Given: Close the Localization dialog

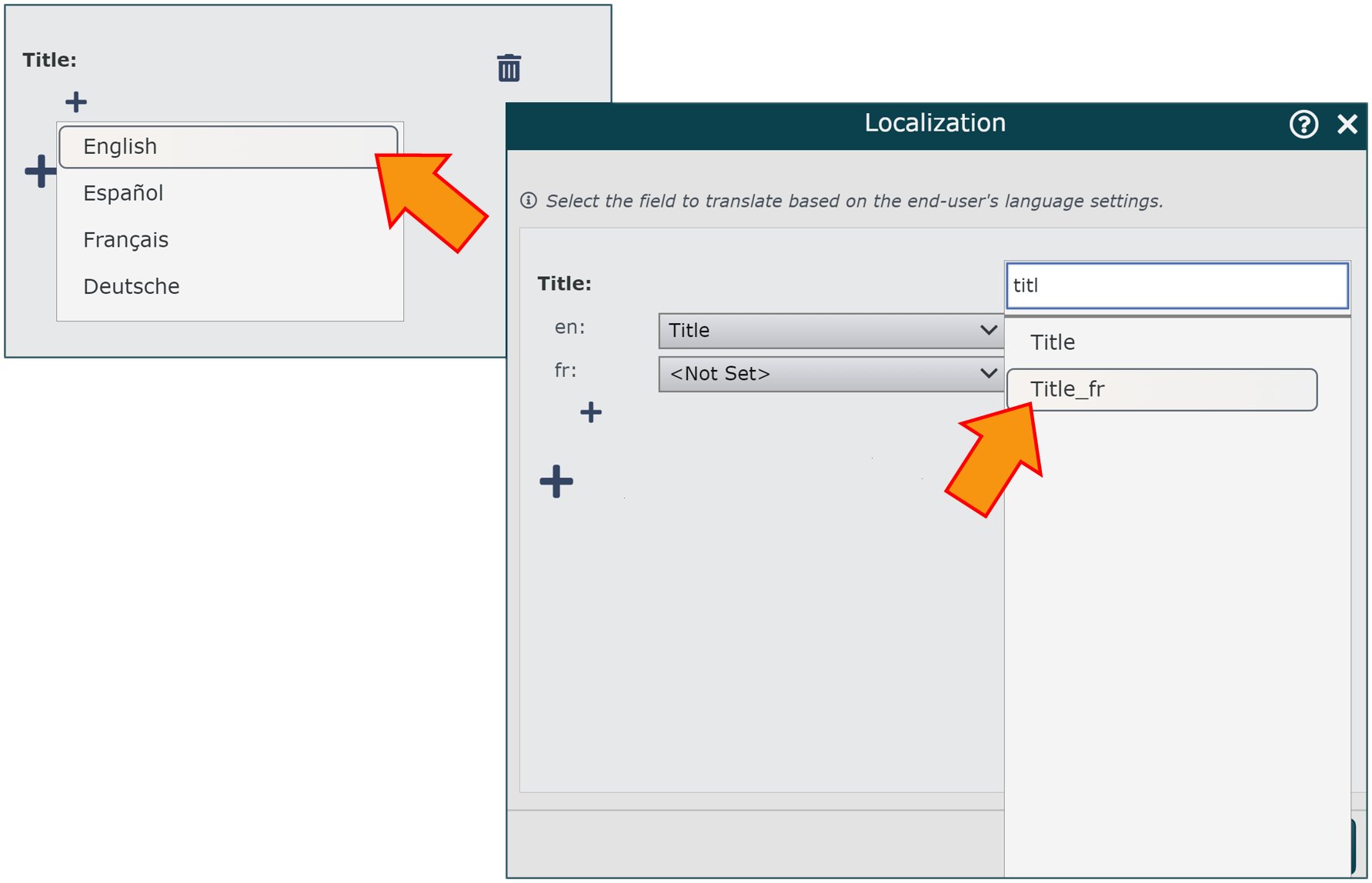Looking at the screenshot, I should (x=1347, y=124).
